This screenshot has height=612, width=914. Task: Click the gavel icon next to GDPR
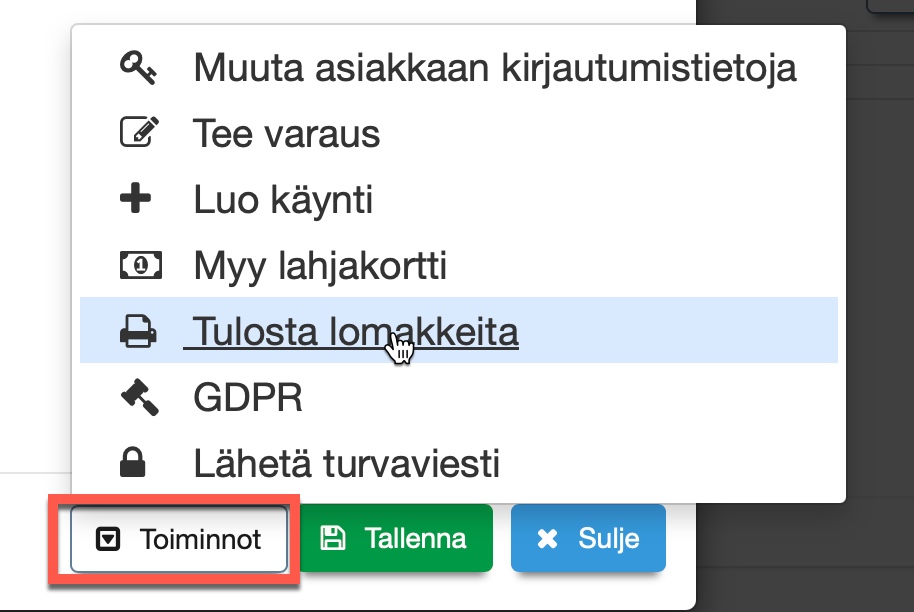pos(137,398)
